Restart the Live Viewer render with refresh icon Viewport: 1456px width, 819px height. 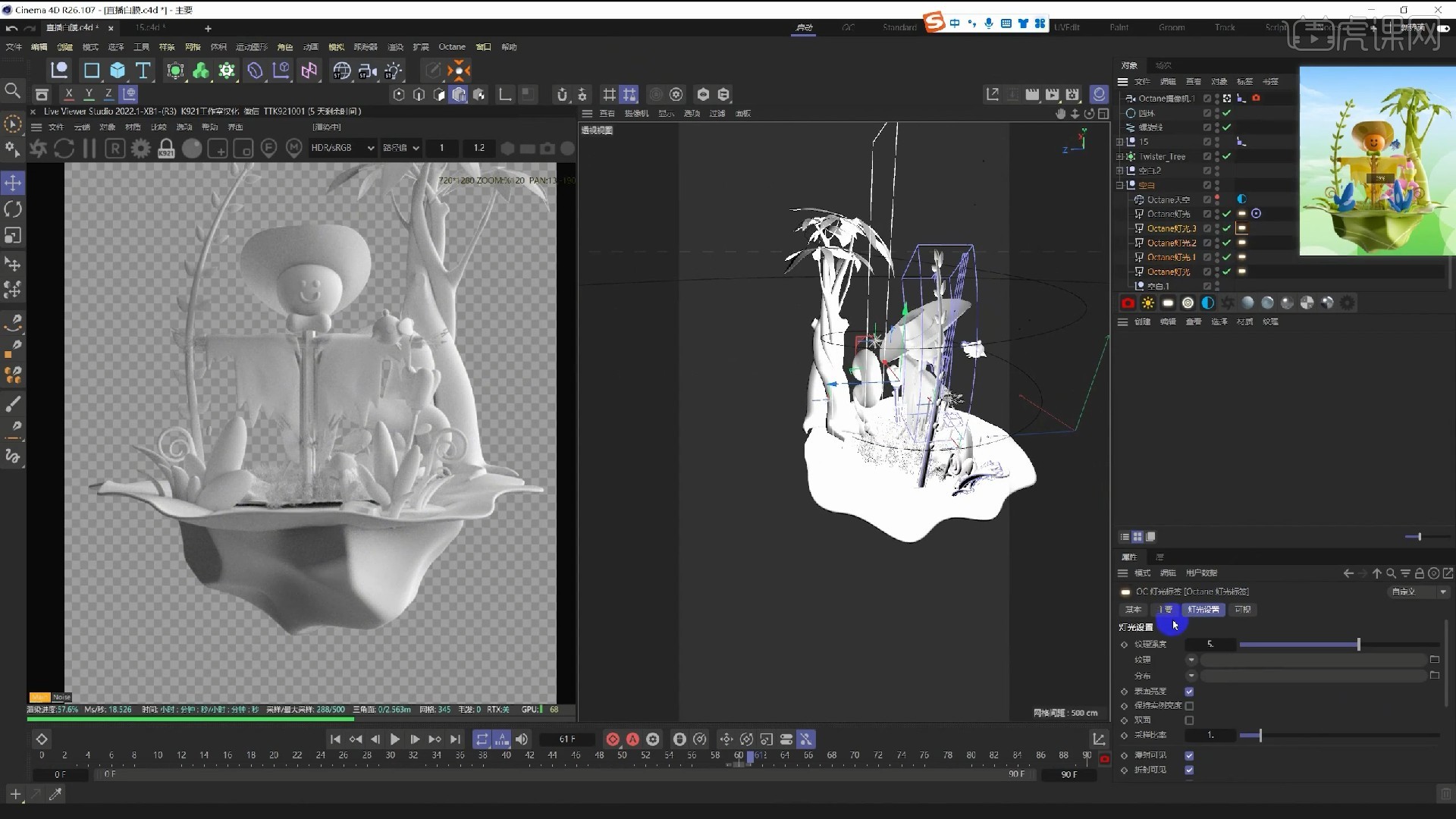(64, 148)
